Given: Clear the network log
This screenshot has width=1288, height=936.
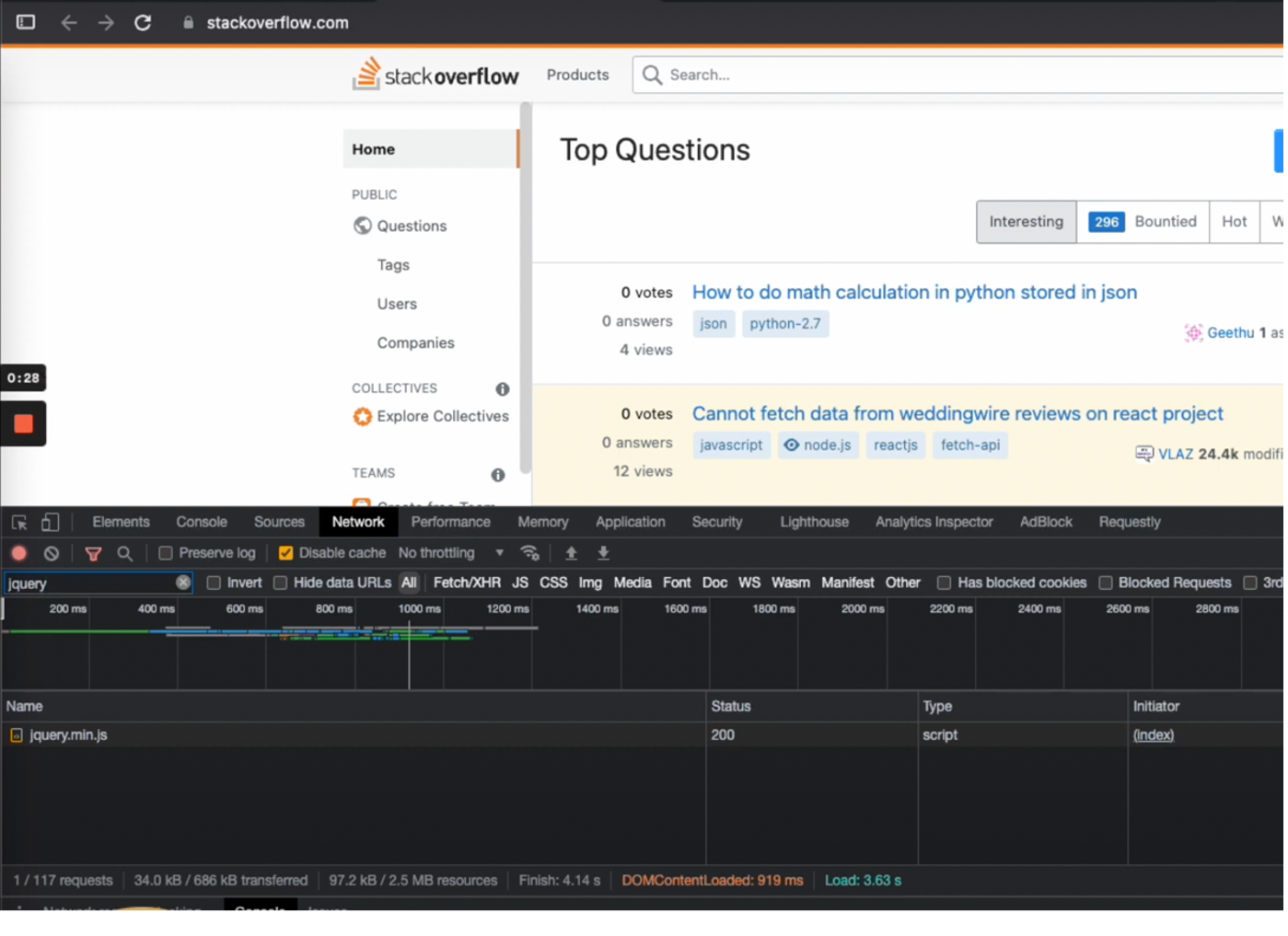Looking at the screenshot, I should click(x=52, y=554).
